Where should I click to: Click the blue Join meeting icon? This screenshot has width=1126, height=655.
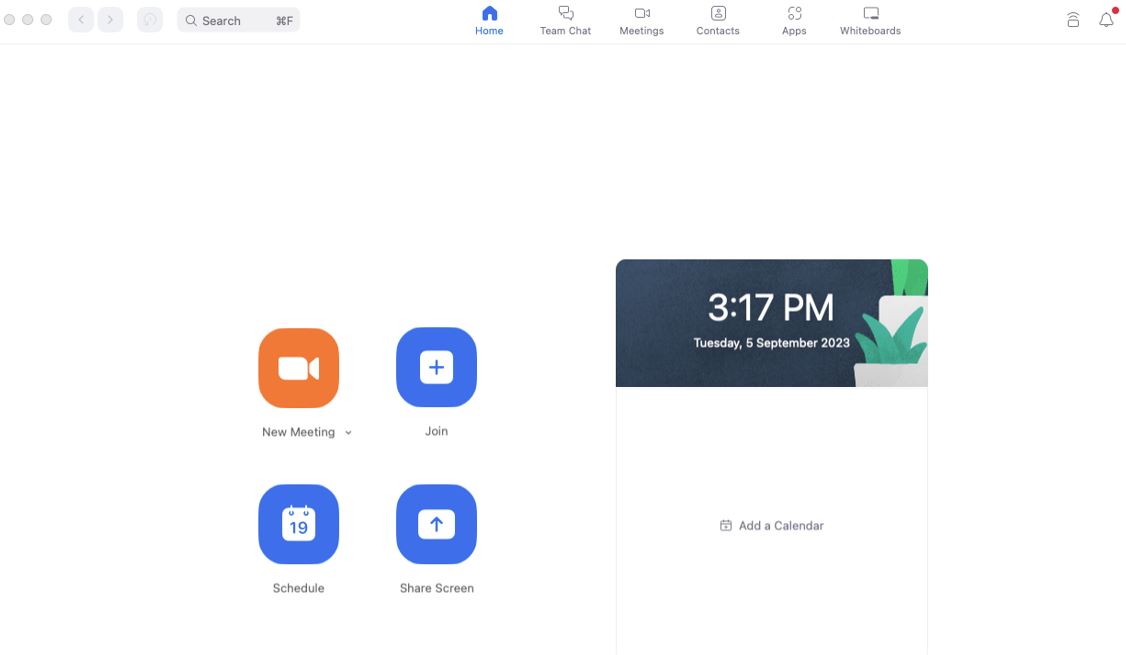tap(437, 367)
